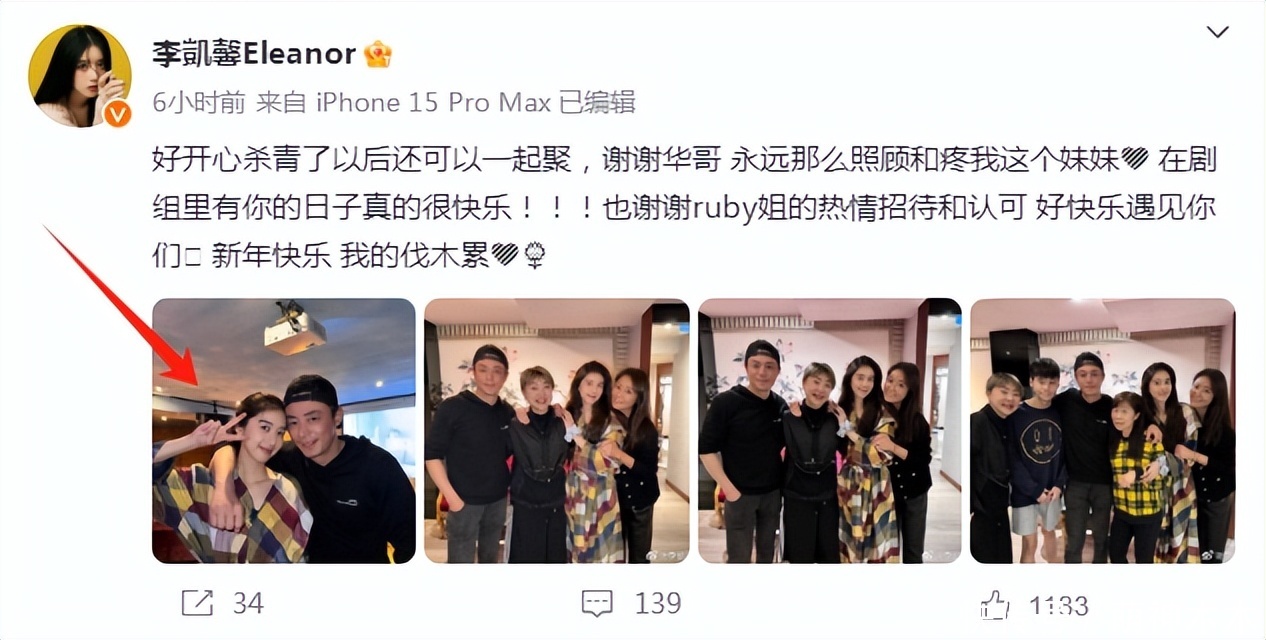This screenshot has width=1266, height=640.
Task: Tap the crown membership icon beside username
Action: (377, 53)
